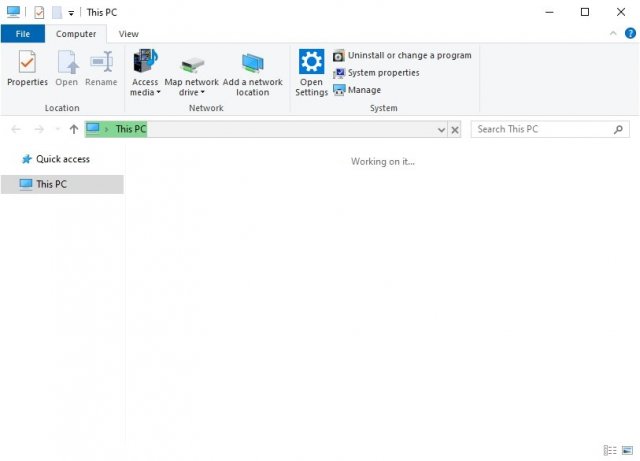Click the Back navigation arrow
640x461 pixels.
click(16, 129)
